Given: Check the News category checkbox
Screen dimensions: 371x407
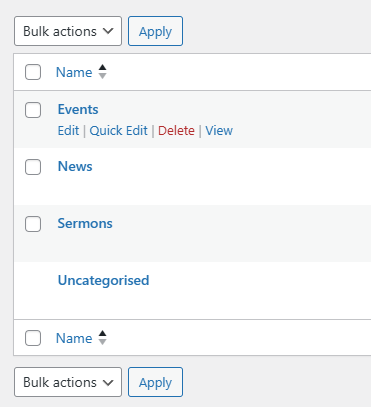Looking at the screenshot, I should coord(33,167).
